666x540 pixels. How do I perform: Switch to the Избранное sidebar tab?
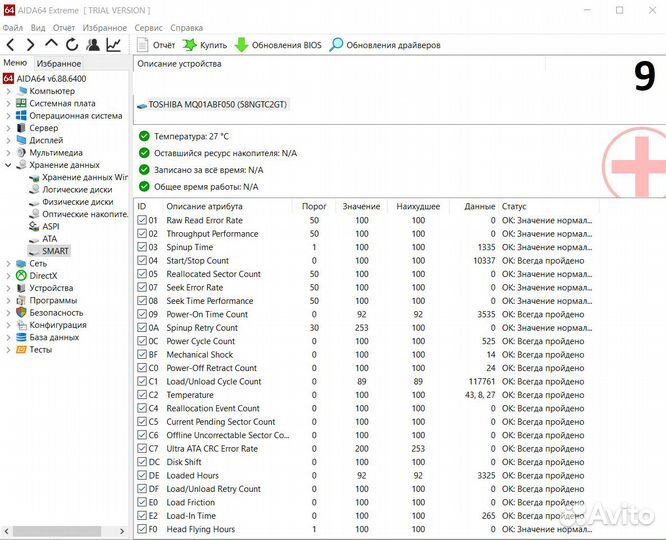coord(59,64)
